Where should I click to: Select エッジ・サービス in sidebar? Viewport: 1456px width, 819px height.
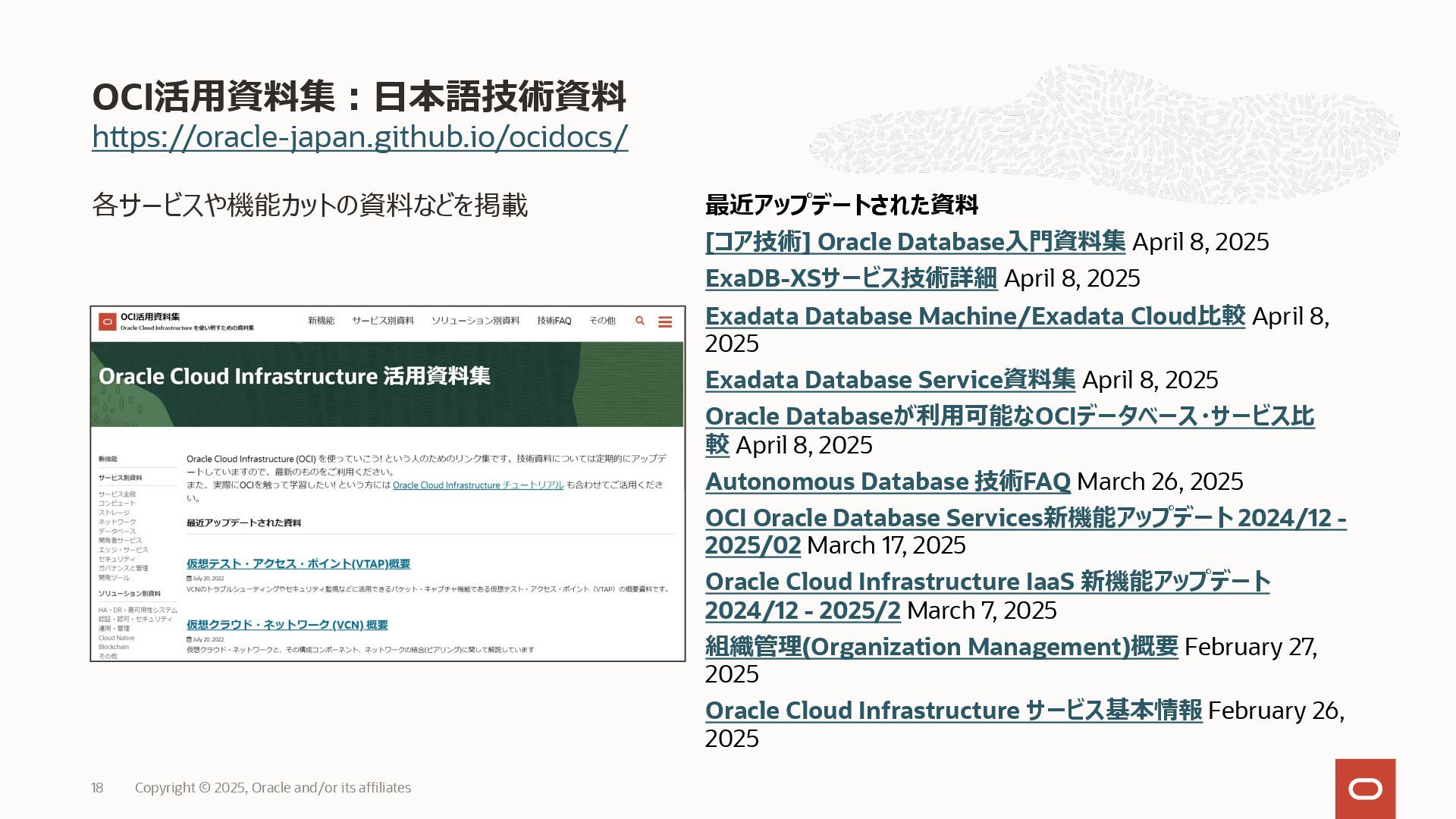(123, 550)
